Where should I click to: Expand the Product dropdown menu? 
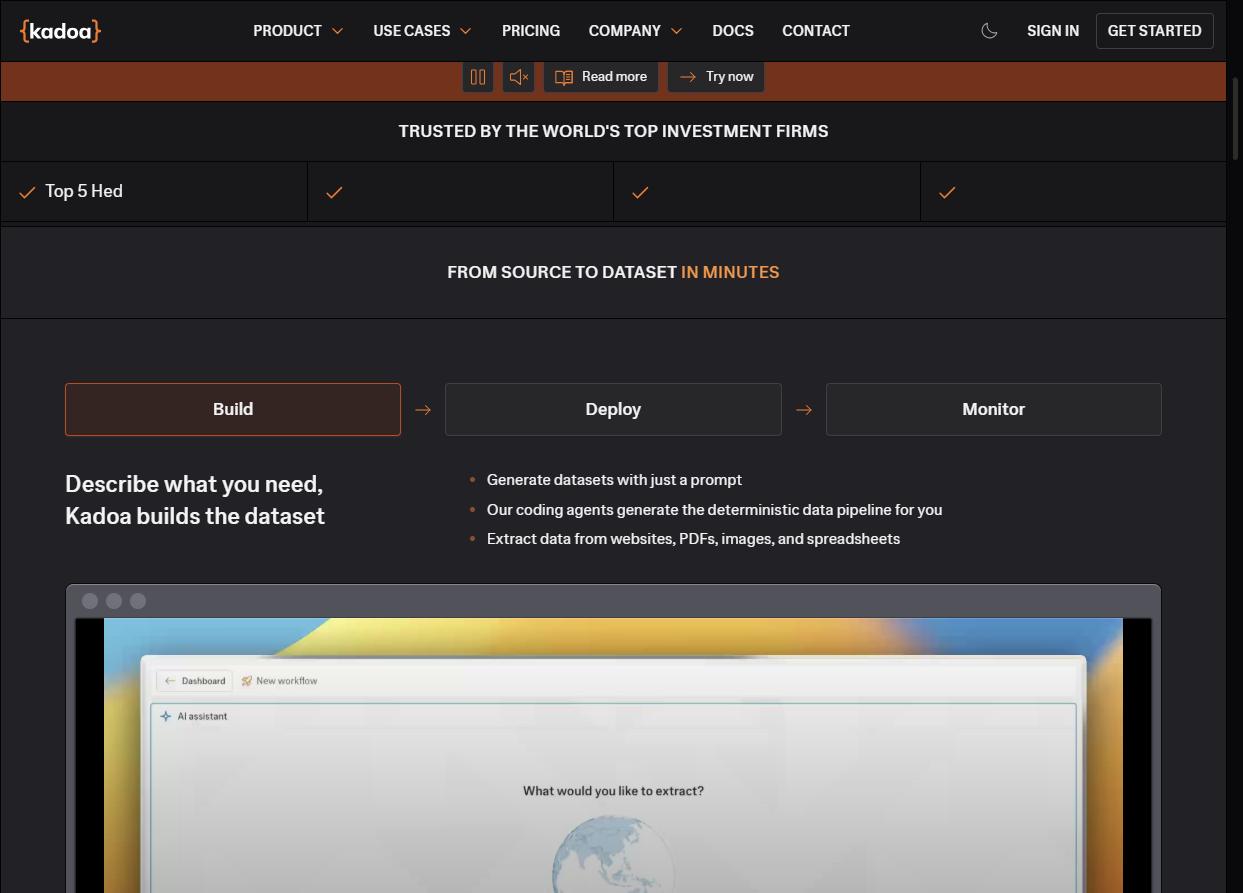click(298, 31)
